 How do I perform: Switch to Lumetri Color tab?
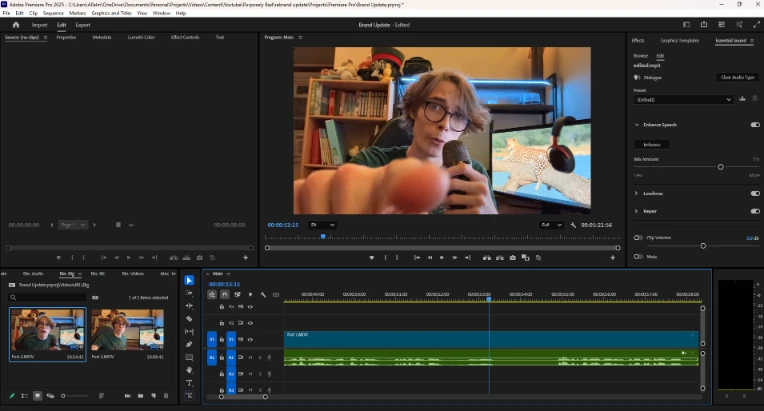point(141,37)
